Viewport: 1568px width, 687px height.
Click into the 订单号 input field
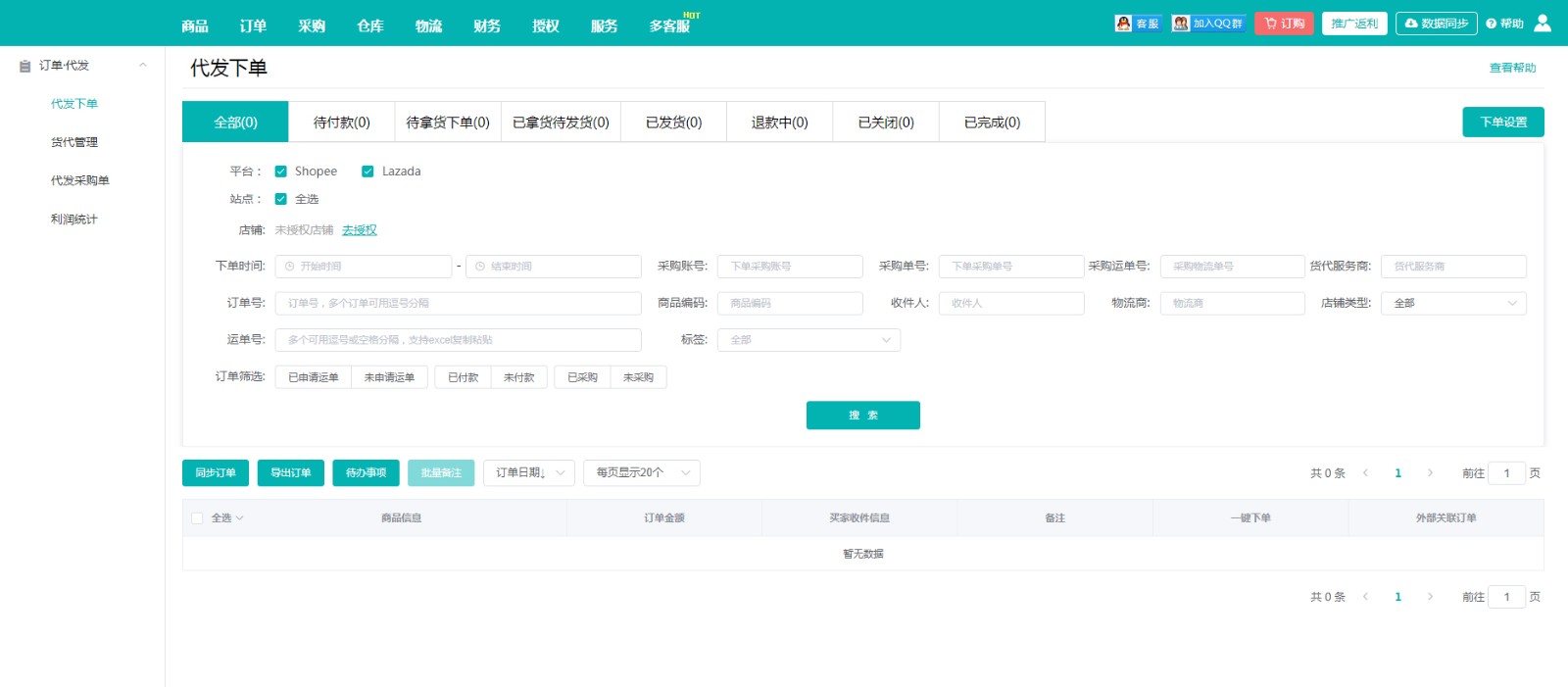coord(459,304)
